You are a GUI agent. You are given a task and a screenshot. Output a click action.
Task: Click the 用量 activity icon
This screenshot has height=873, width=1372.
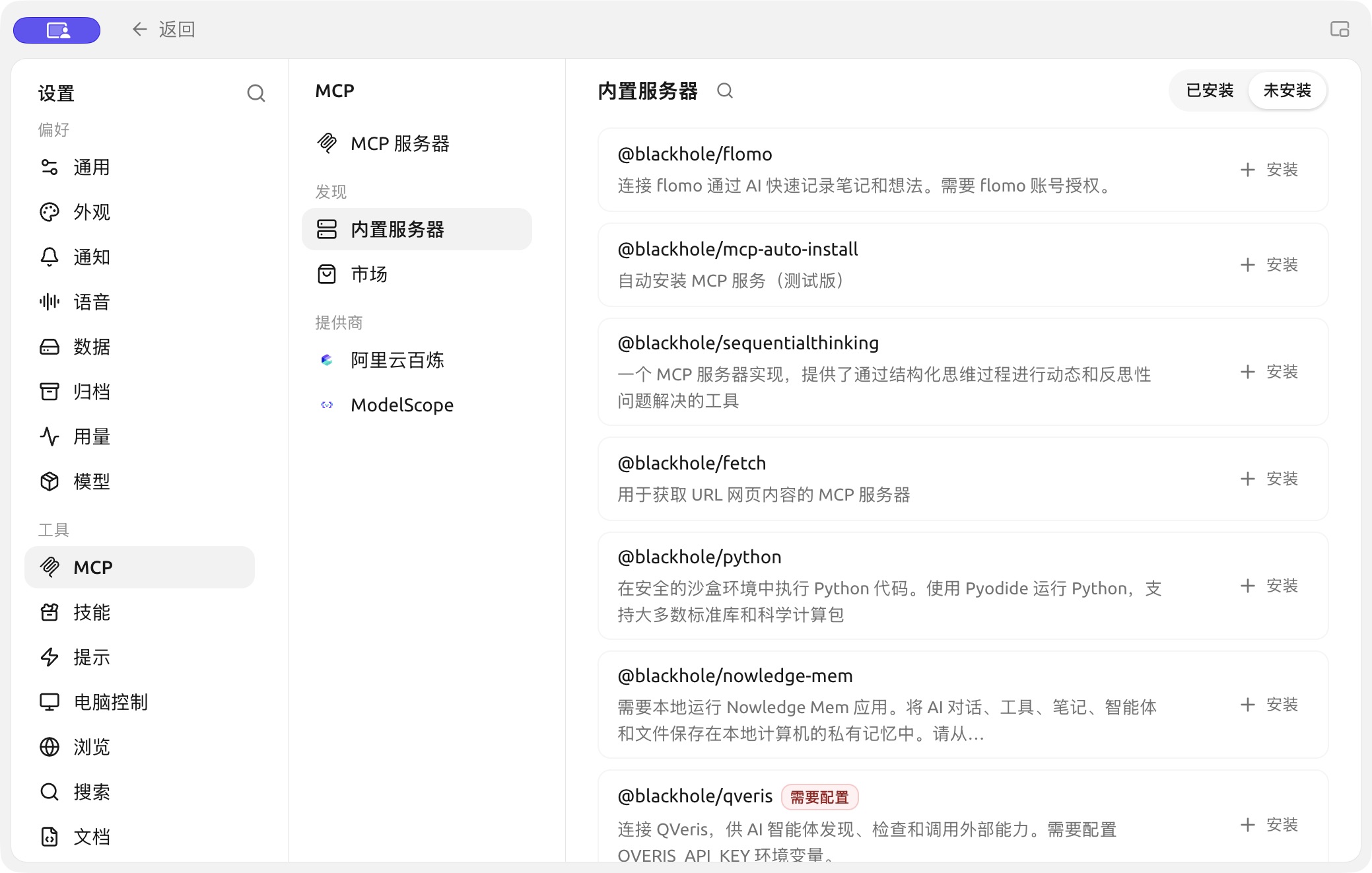coord(50,436)
